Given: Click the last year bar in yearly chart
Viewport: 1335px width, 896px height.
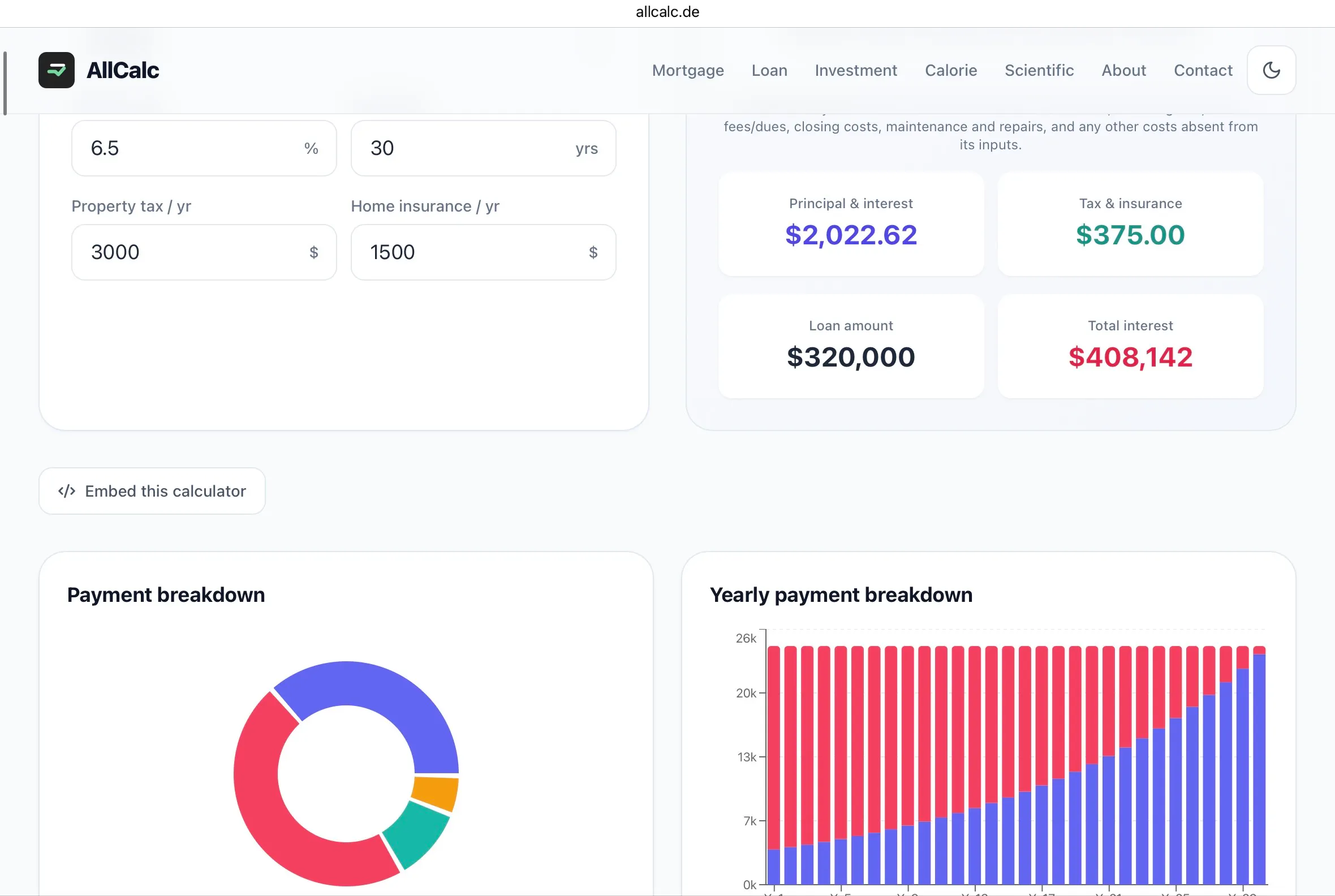Looking at the screenshot, I should [x=1259, y=765].
